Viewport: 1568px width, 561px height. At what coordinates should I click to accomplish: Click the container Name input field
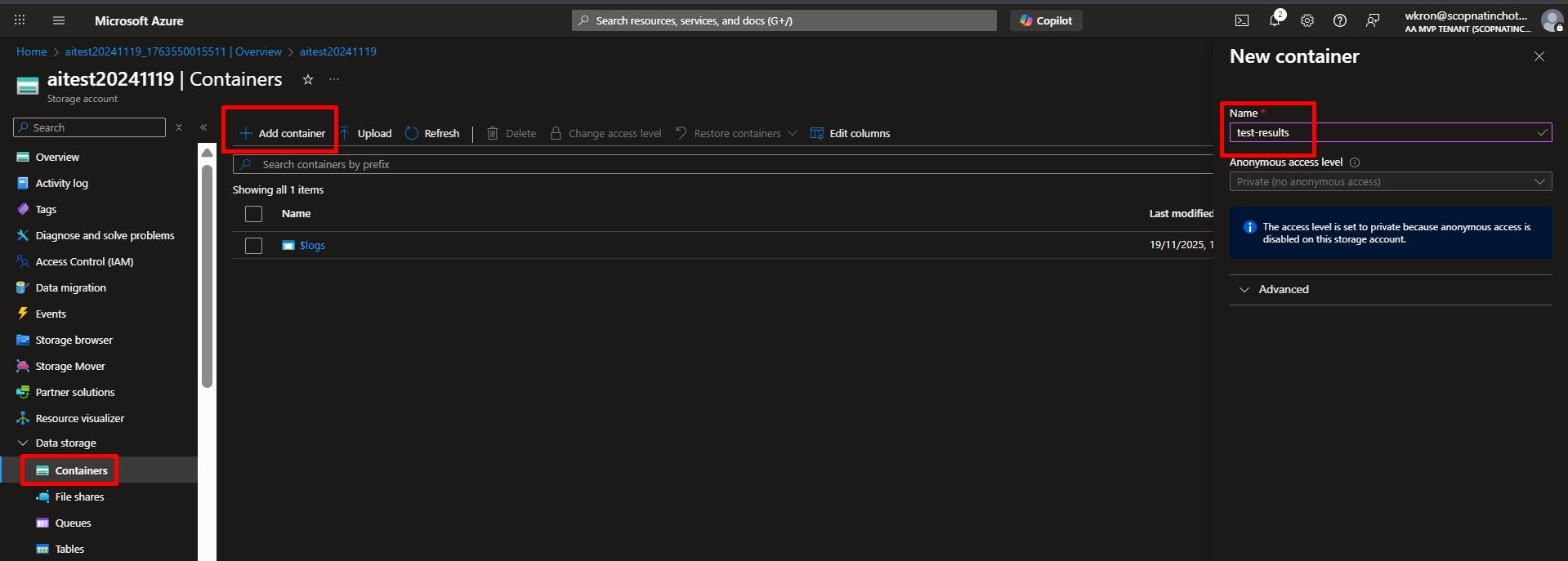pos(1381,133)
